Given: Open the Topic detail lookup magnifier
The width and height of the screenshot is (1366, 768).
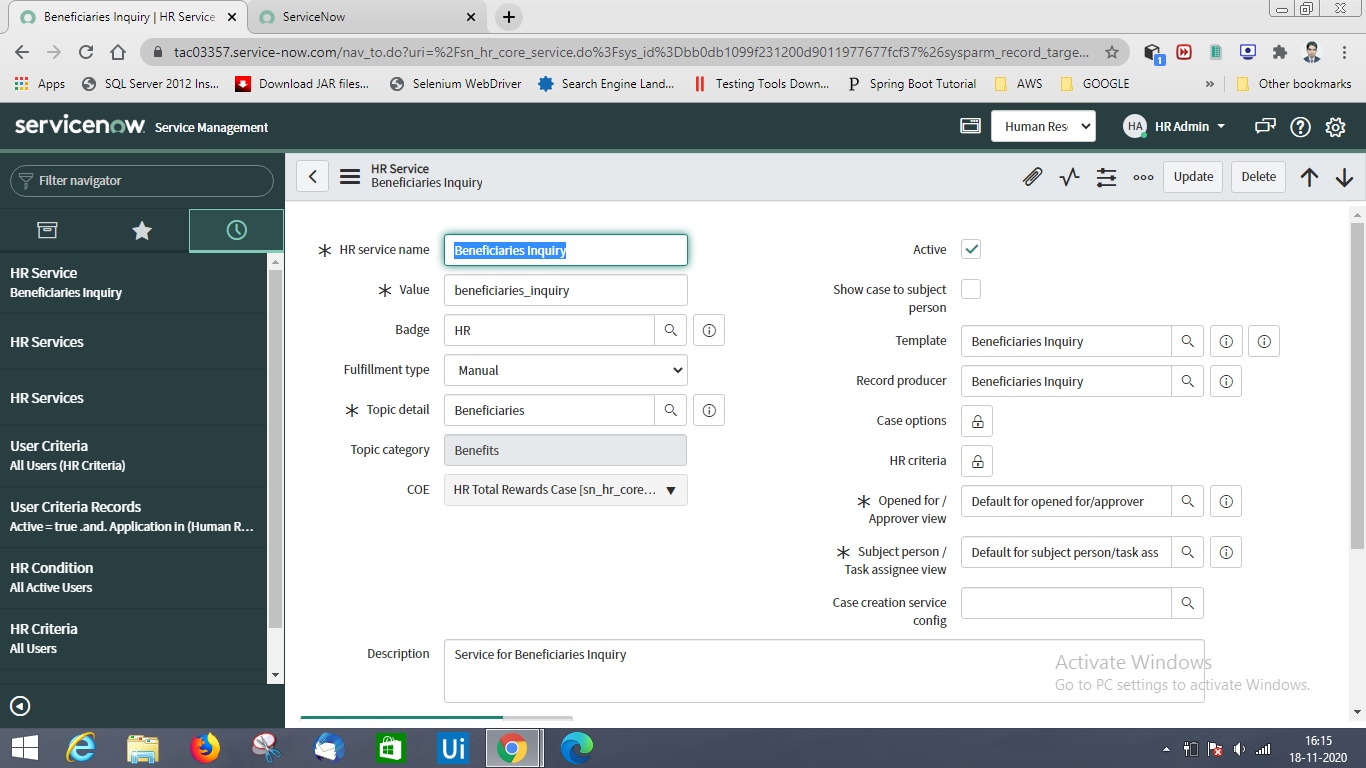Looking at the screenshot, I should 671,410.
